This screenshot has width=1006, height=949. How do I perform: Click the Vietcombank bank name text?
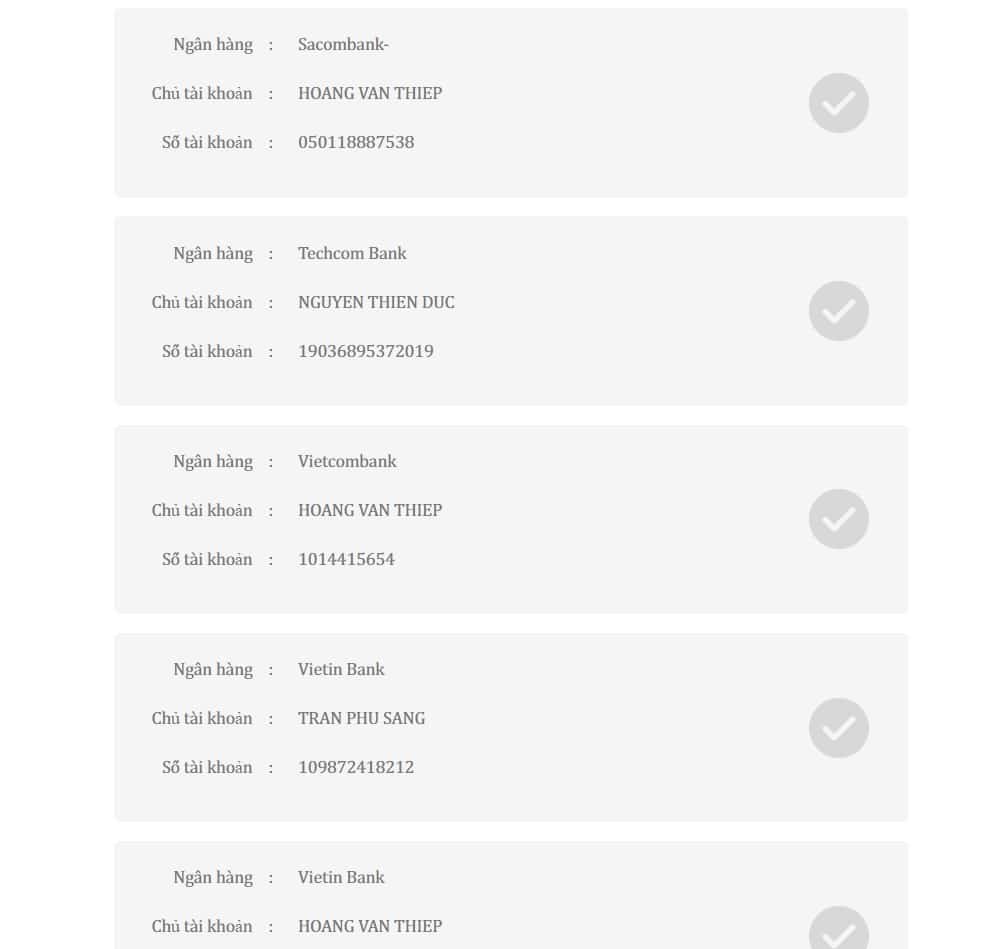pyautogui.click(x=347, y=461)
